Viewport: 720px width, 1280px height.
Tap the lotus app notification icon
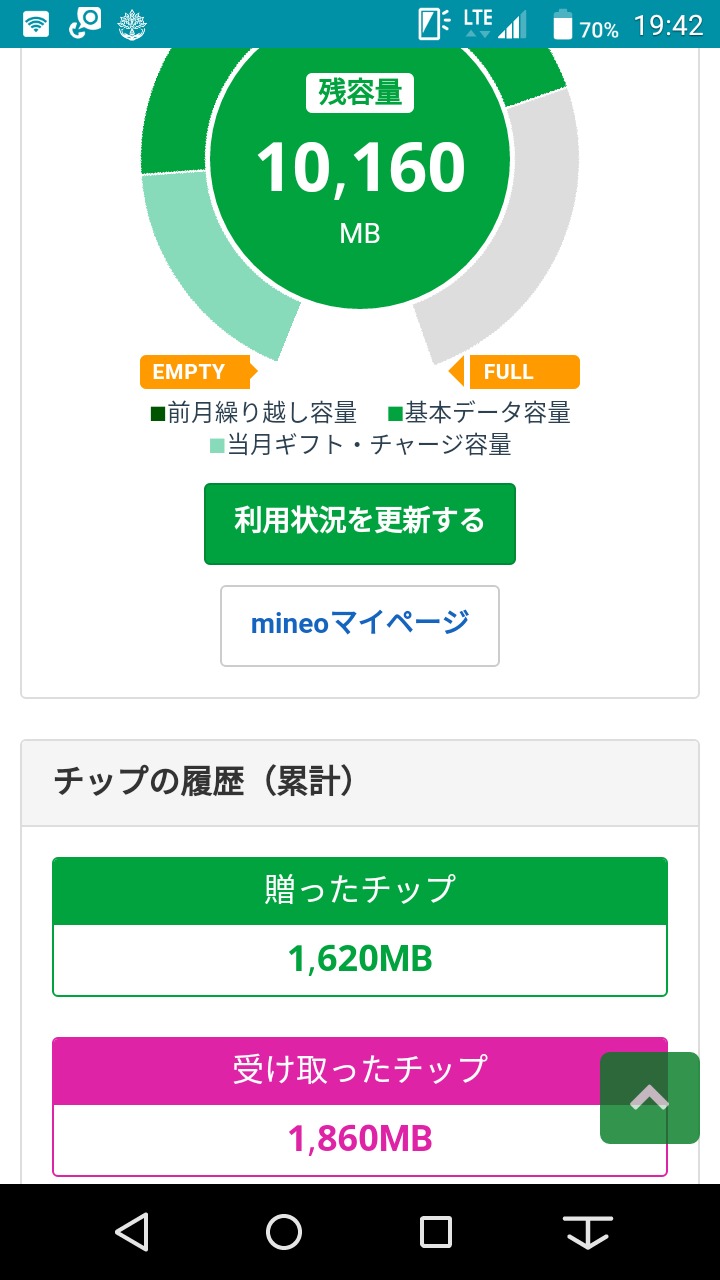tap(132, 24)
